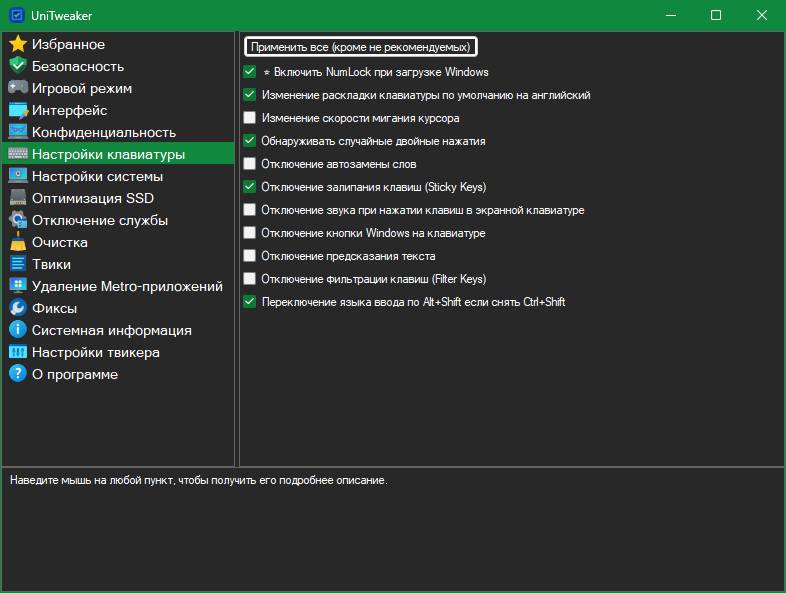Enable Отключение фильтрации клавиш (Filter Keys)
786x593 pixels.
click(250, 279)
